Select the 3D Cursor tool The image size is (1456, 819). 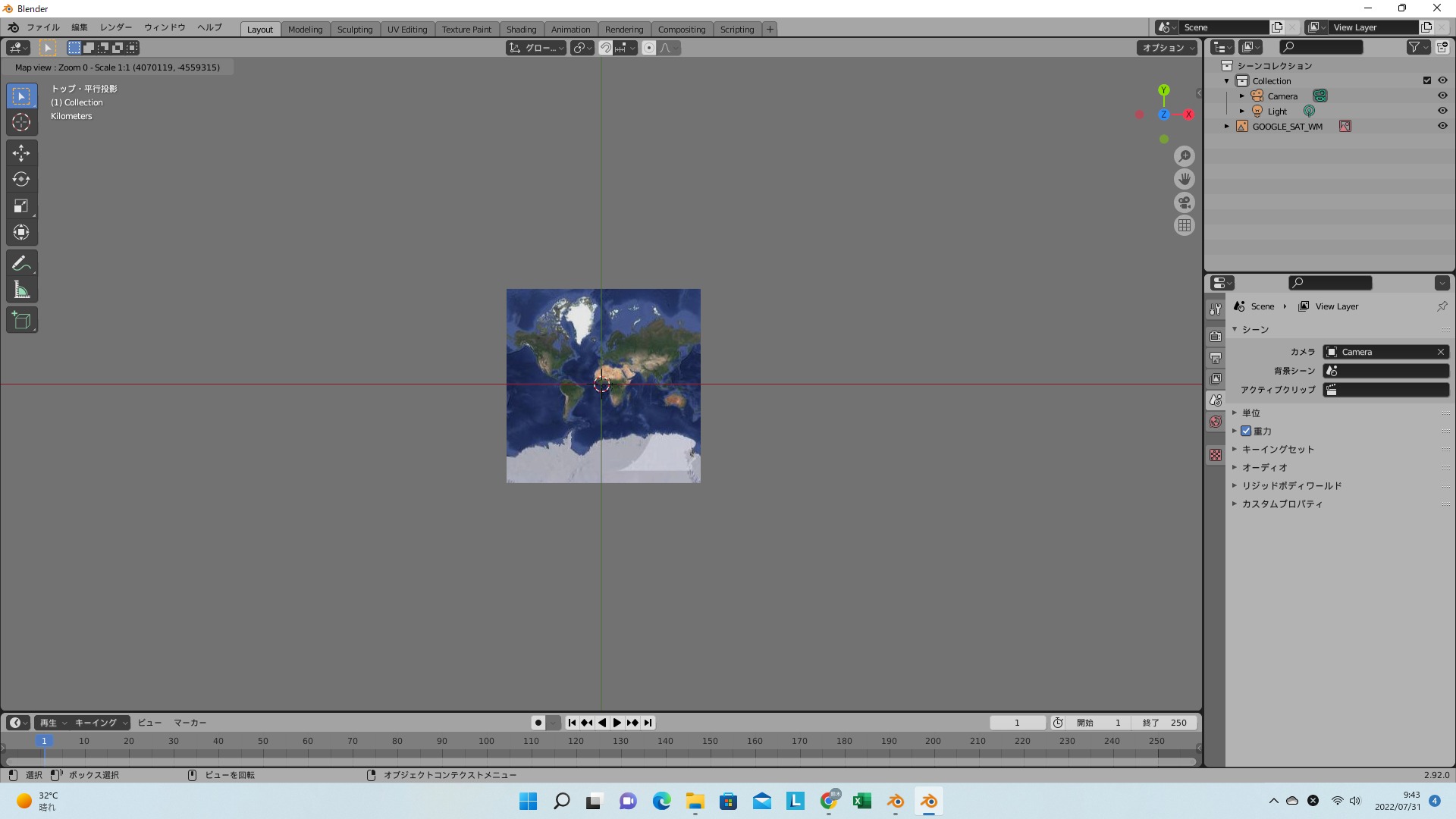21,123
